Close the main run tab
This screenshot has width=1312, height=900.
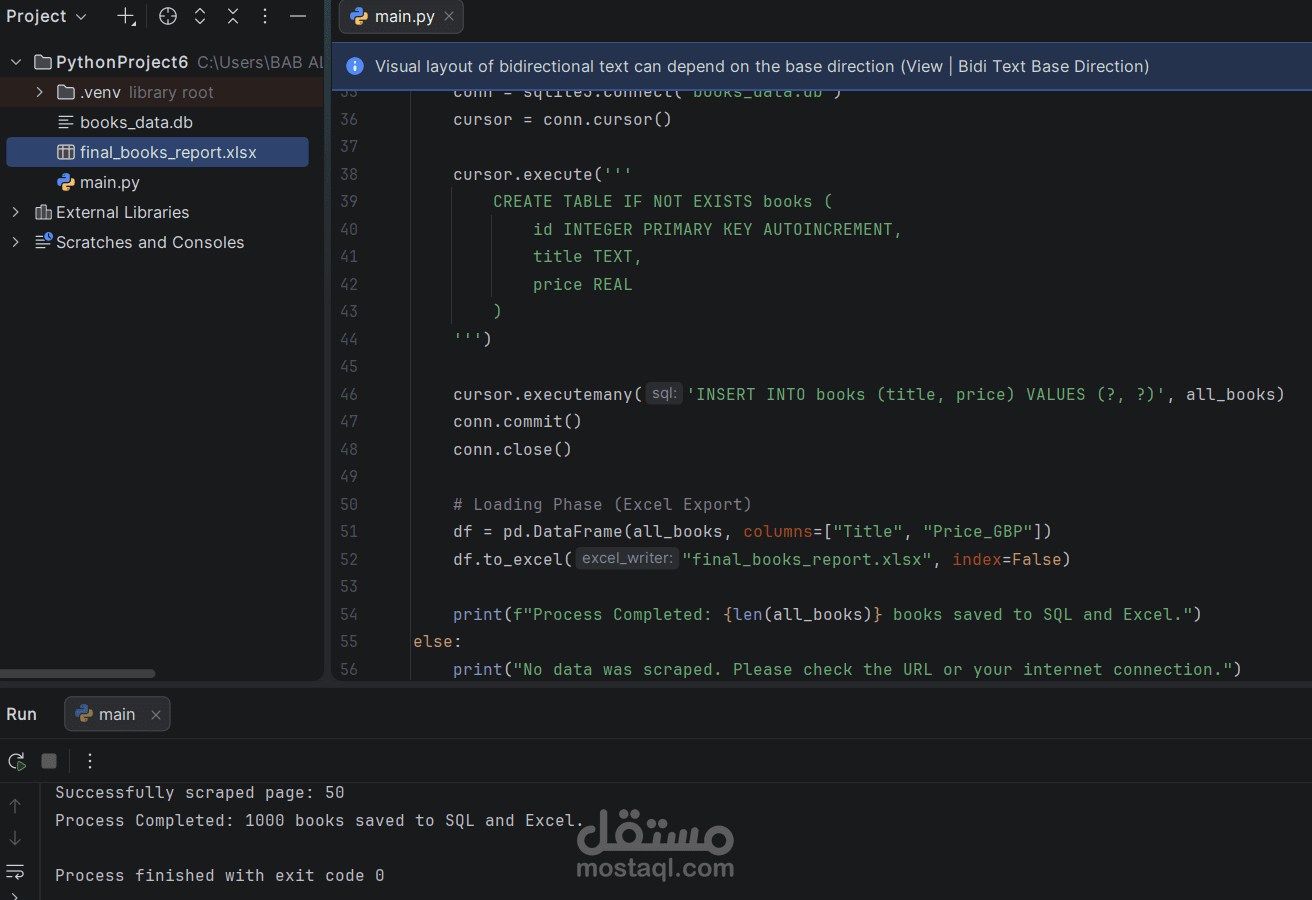(156, 714)
